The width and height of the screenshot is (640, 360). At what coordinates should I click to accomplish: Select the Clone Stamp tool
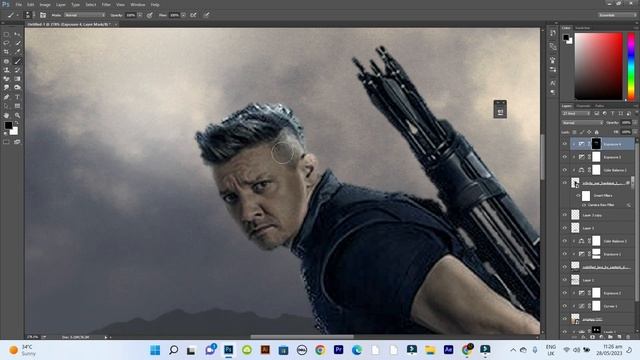tap(7, 70)
